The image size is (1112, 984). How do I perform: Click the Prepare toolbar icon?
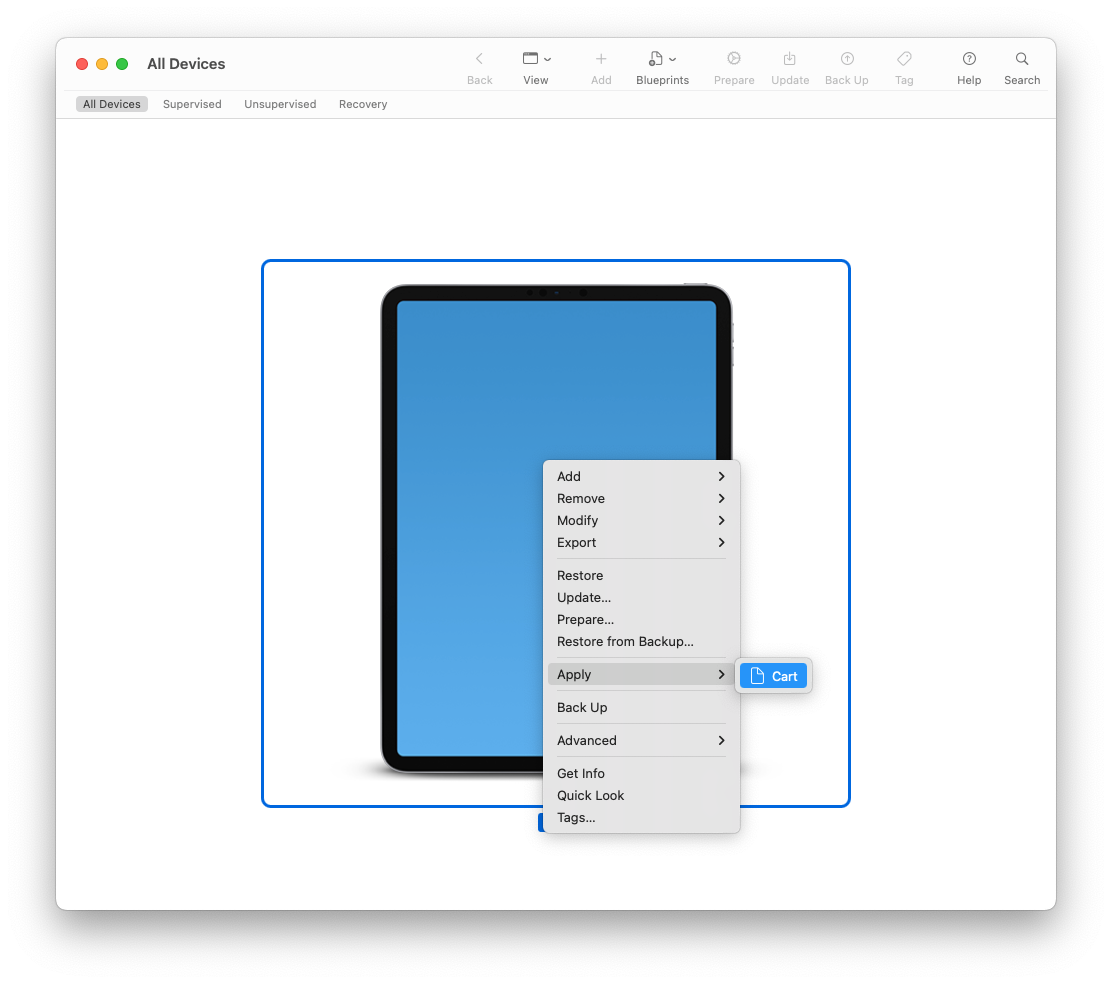(734, 59)
